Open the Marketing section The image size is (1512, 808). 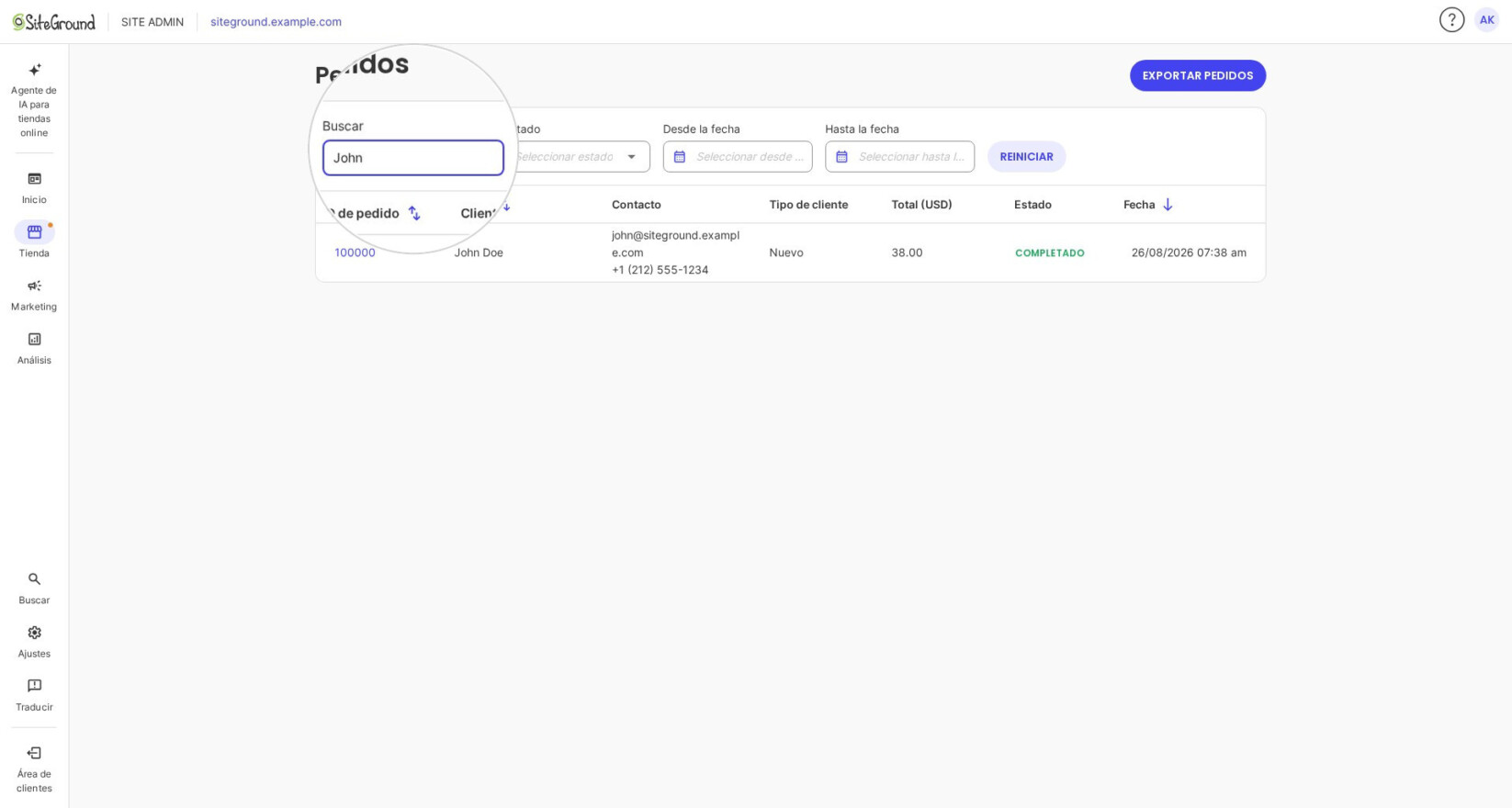[34, 295]
